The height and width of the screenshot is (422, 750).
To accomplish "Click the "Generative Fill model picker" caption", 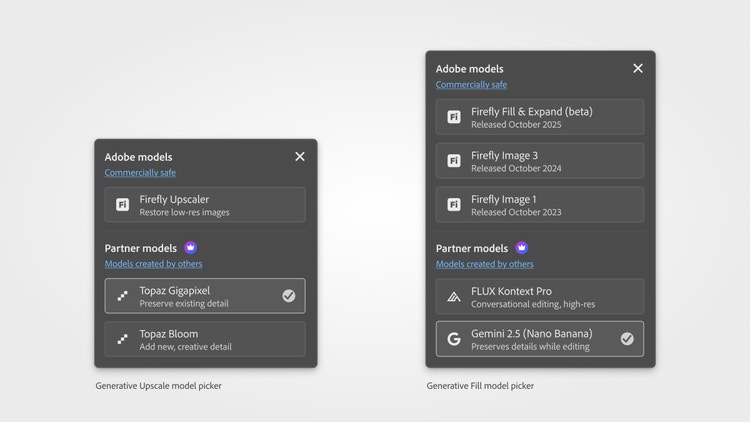I will (480, 386).
